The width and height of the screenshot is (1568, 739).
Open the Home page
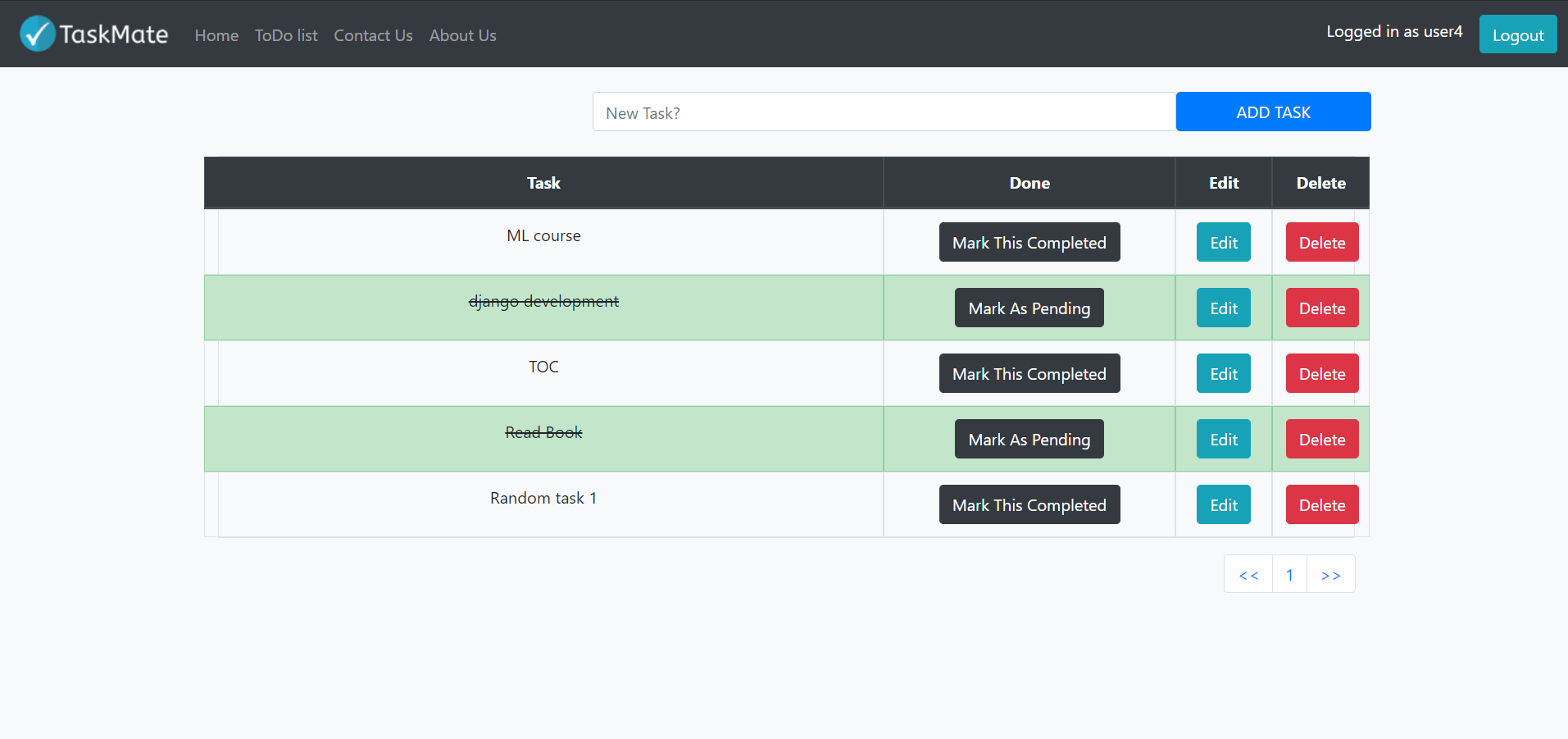216,35
